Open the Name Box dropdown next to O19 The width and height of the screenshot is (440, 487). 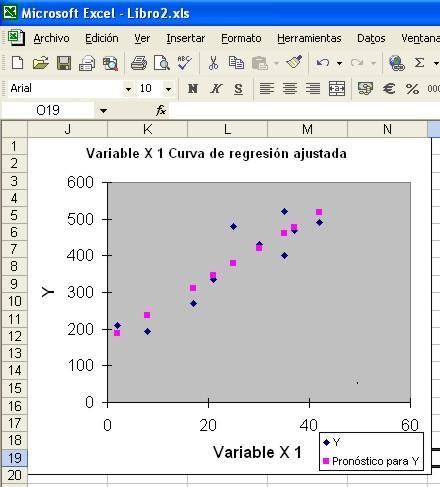tap(103, 110)
